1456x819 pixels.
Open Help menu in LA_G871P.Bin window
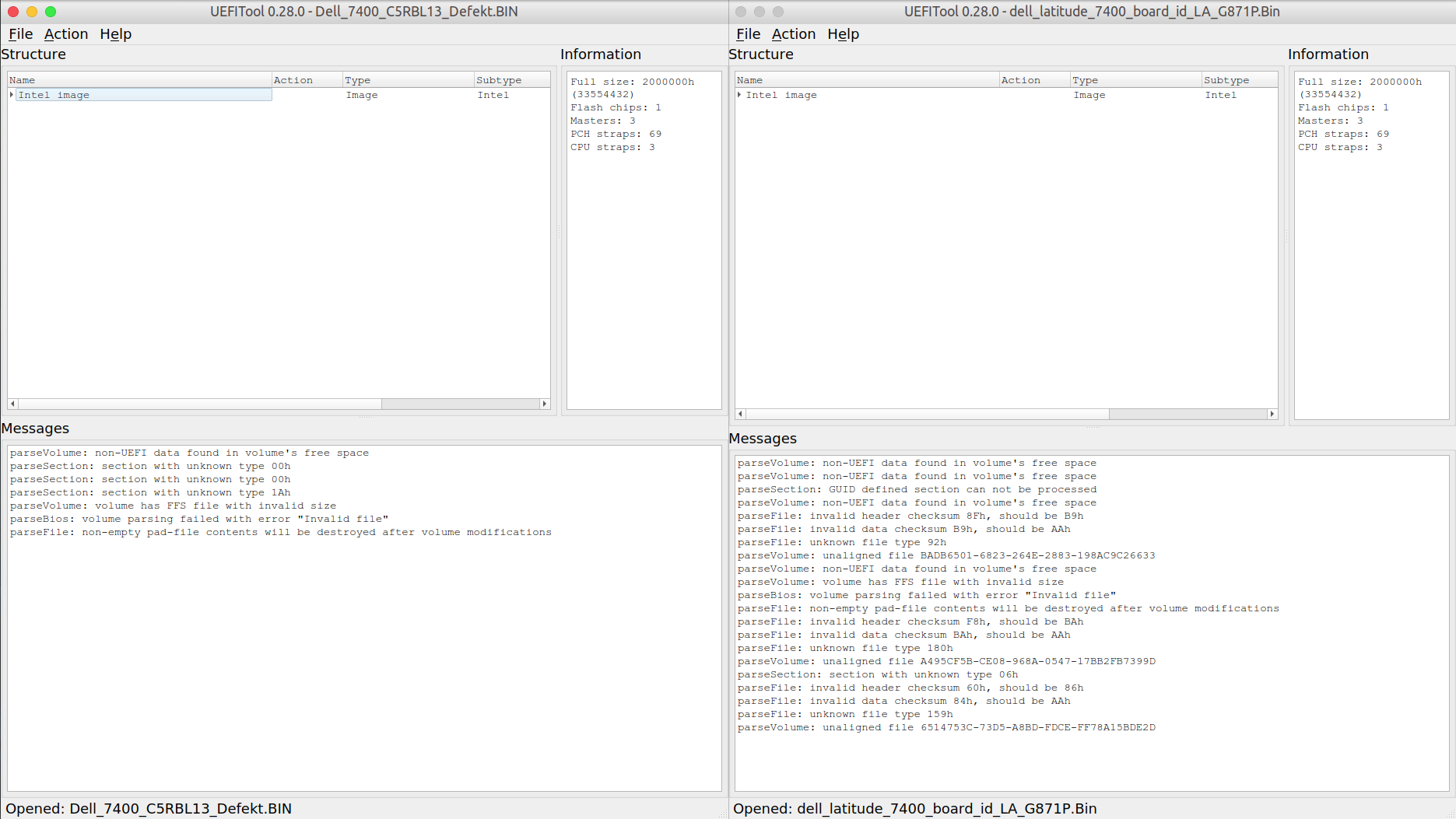click(844, 34)
